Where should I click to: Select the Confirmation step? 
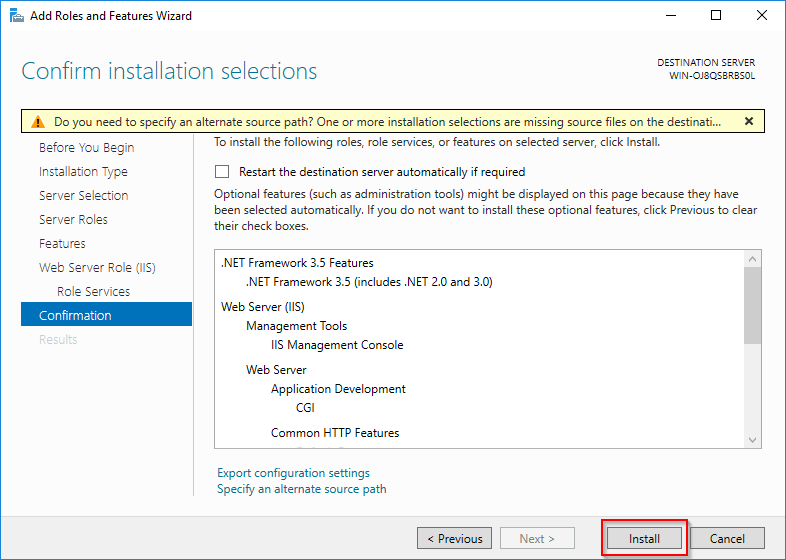(x=75, y=316)
